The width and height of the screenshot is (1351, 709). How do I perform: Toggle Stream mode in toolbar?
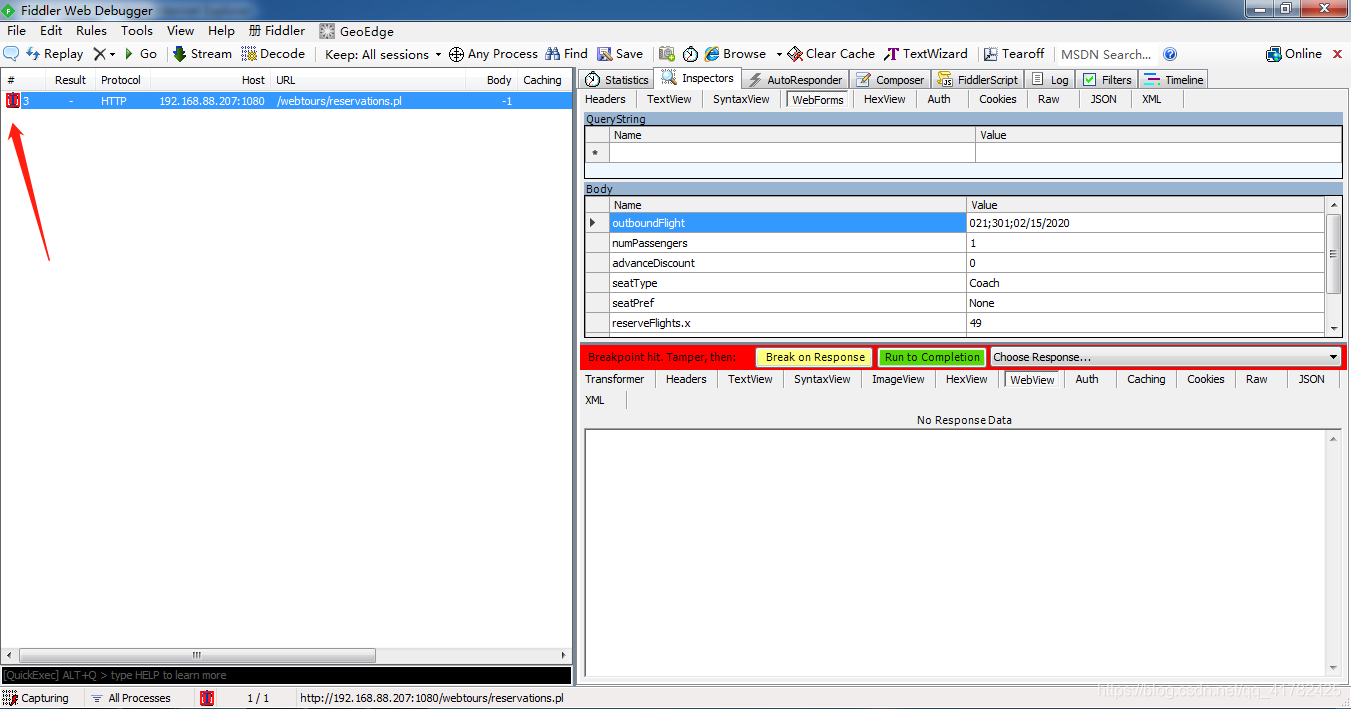click(202, 54)
